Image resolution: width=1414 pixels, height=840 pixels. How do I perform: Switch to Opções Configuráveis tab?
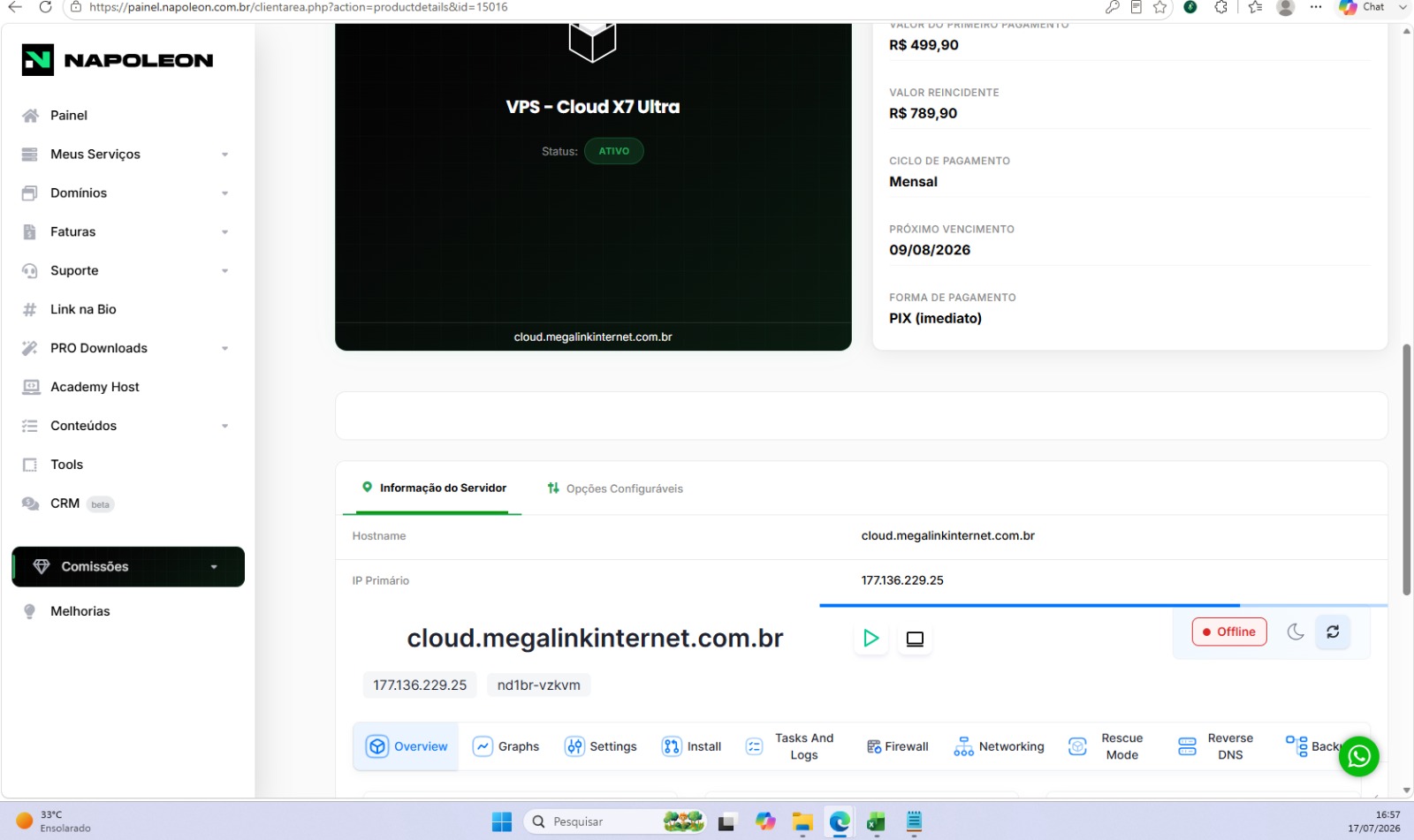point(615,488)
